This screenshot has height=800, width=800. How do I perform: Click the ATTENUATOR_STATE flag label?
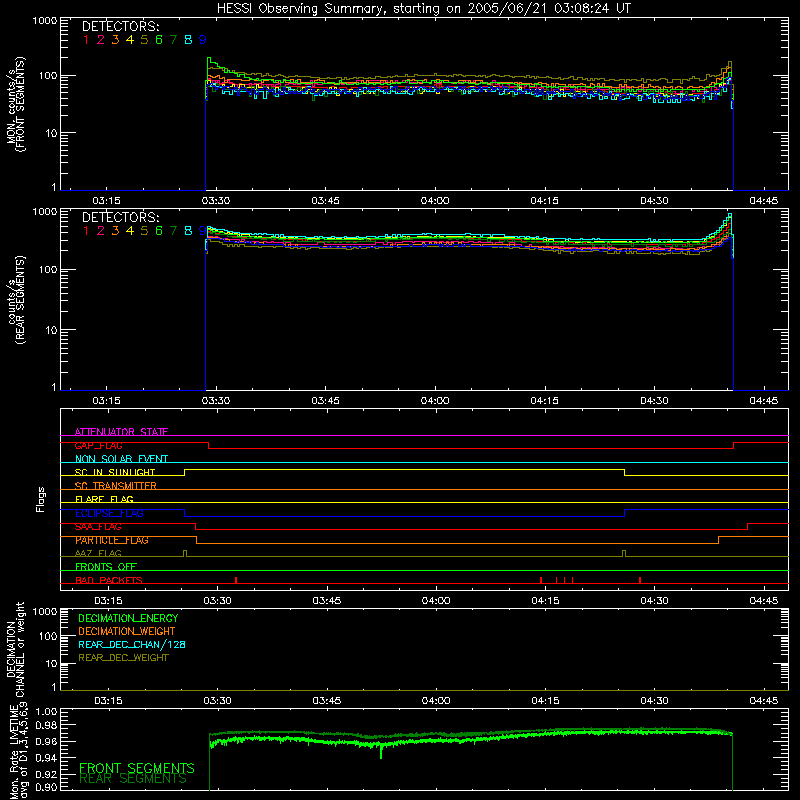tap(121, 432)
